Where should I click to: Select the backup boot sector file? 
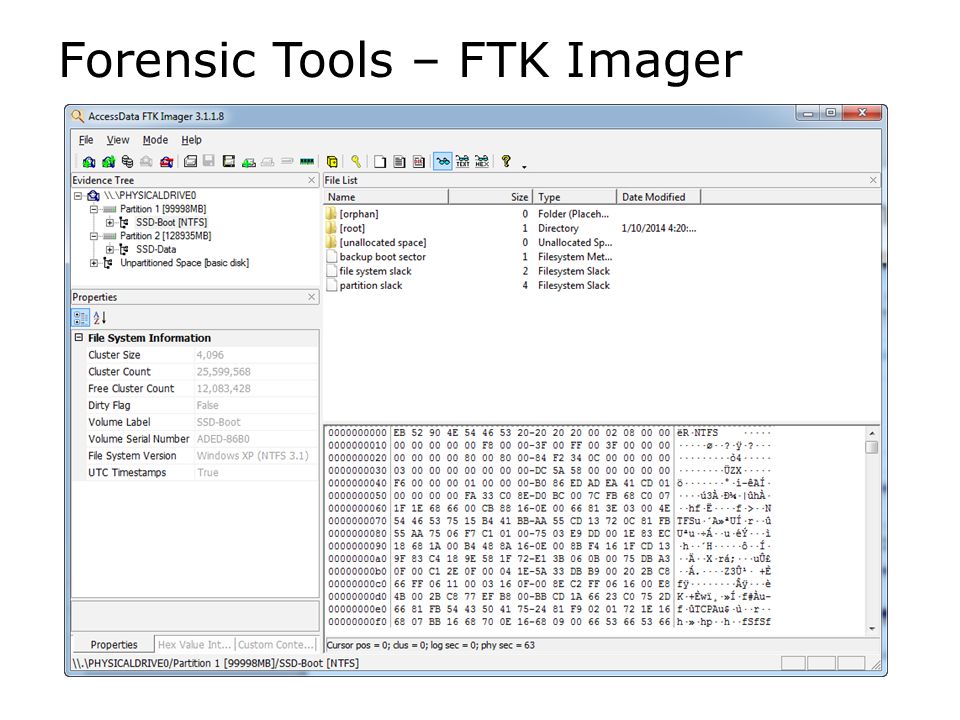tap(383, 257)
